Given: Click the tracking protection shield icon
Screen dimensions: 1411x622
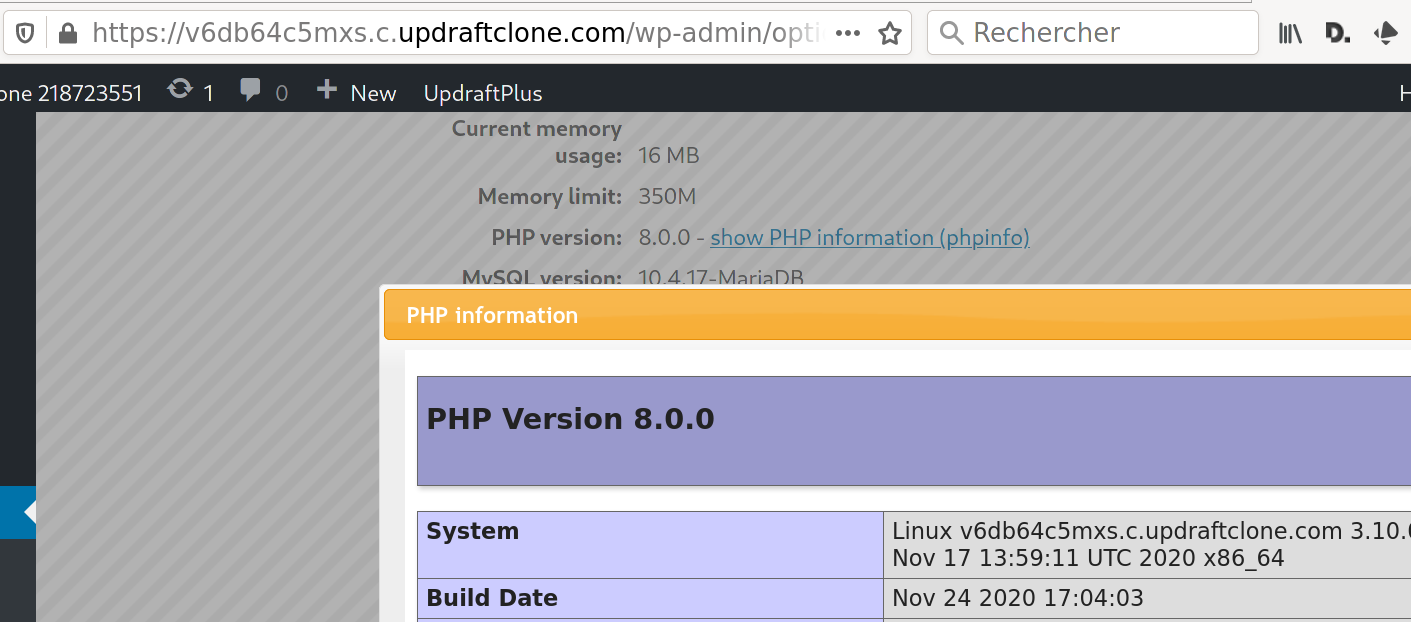Looking at the screenshot, I should coord(26,33).
